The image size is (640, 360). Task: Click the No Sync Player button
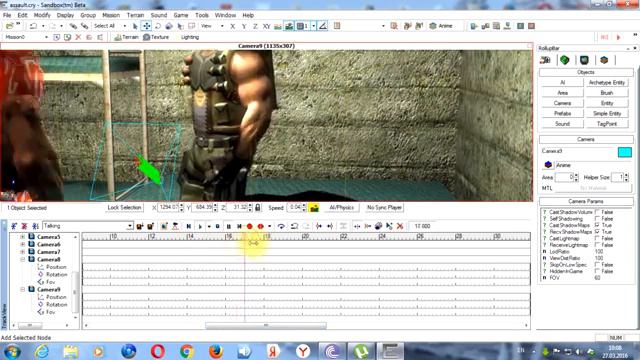tap(384, 208)
